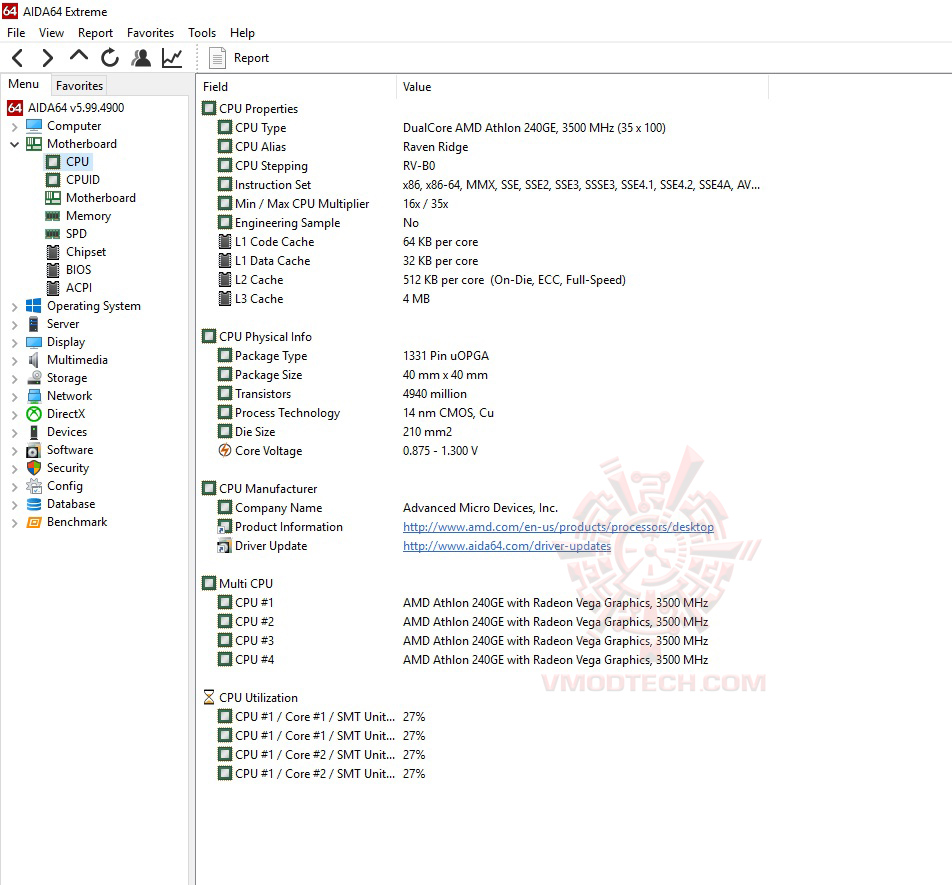Click the Refresh toolbar icon
The width and height of the screenshot is (952, 885).
(110, 58)
